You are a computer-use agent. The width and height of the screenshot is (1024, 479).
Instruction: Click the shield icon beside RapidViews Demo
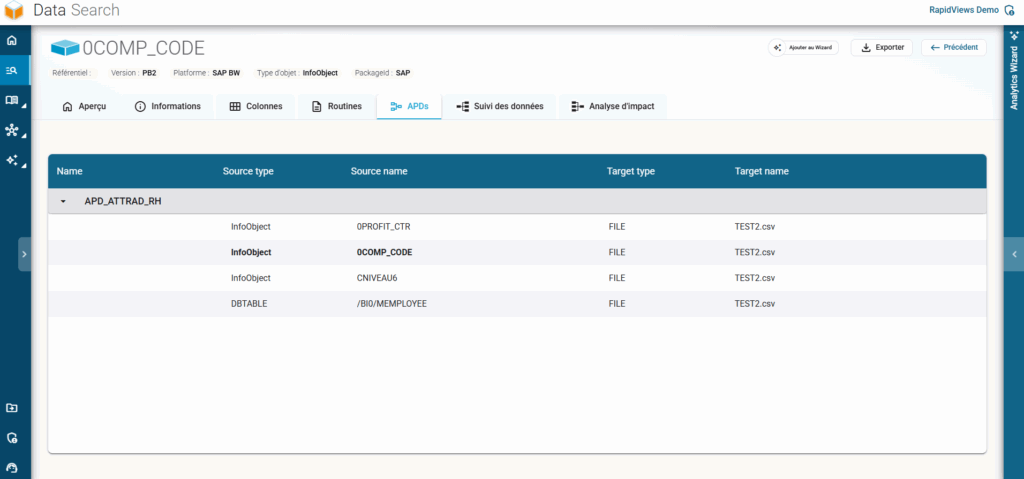[1009, 10]
